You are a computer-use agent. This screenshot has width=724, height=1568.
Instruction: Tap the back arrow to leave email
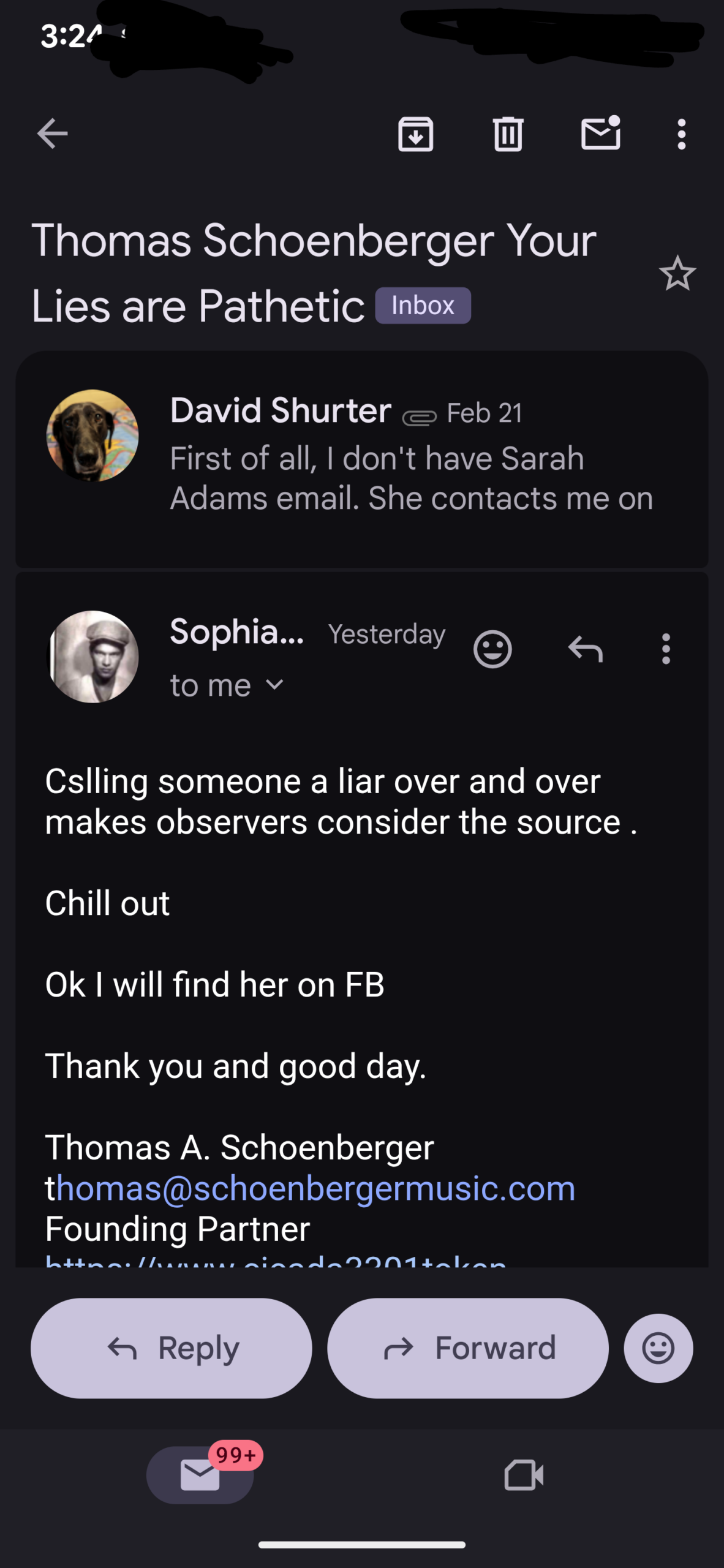[x=52, y=134]
